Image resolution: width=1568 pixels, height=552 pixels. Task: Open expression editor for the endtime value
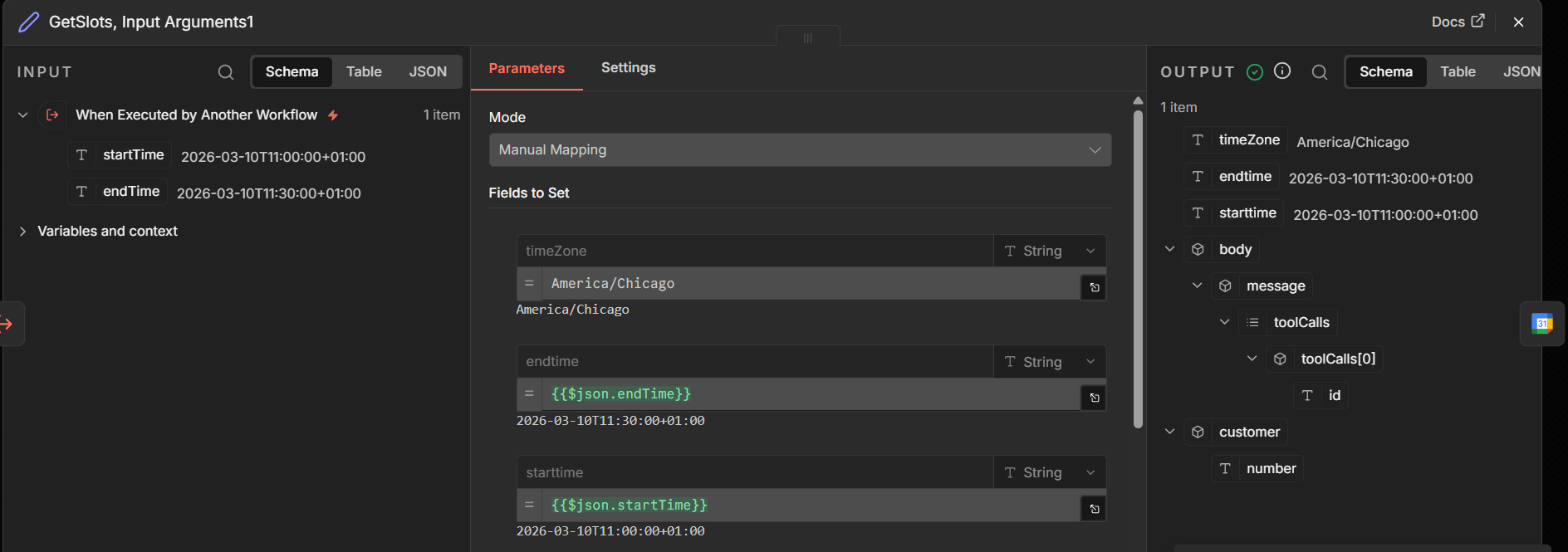(x=1095, y=398)
